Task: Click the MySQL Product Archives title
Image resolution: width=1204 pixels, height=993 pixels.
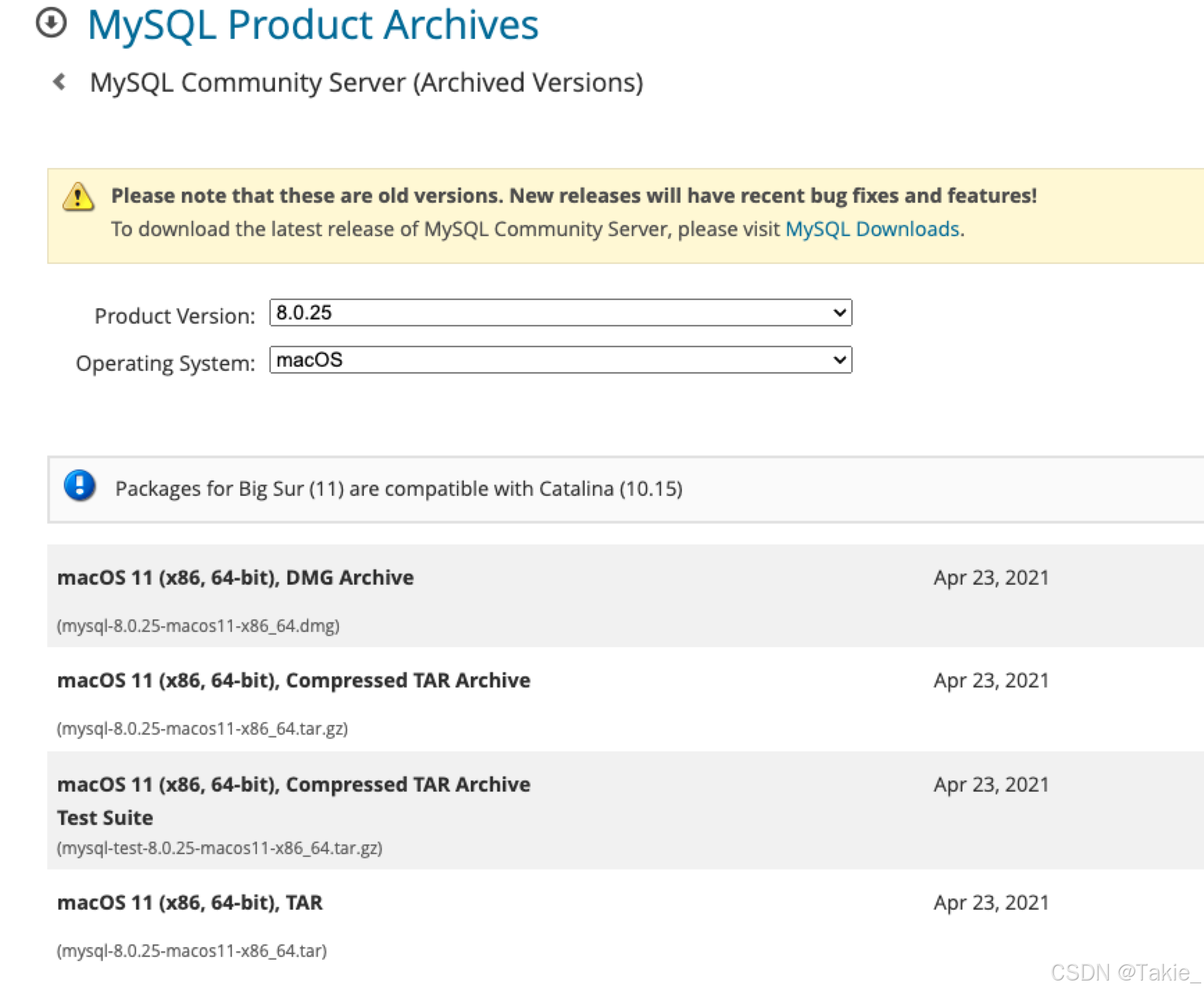Action: coord(313,26)
